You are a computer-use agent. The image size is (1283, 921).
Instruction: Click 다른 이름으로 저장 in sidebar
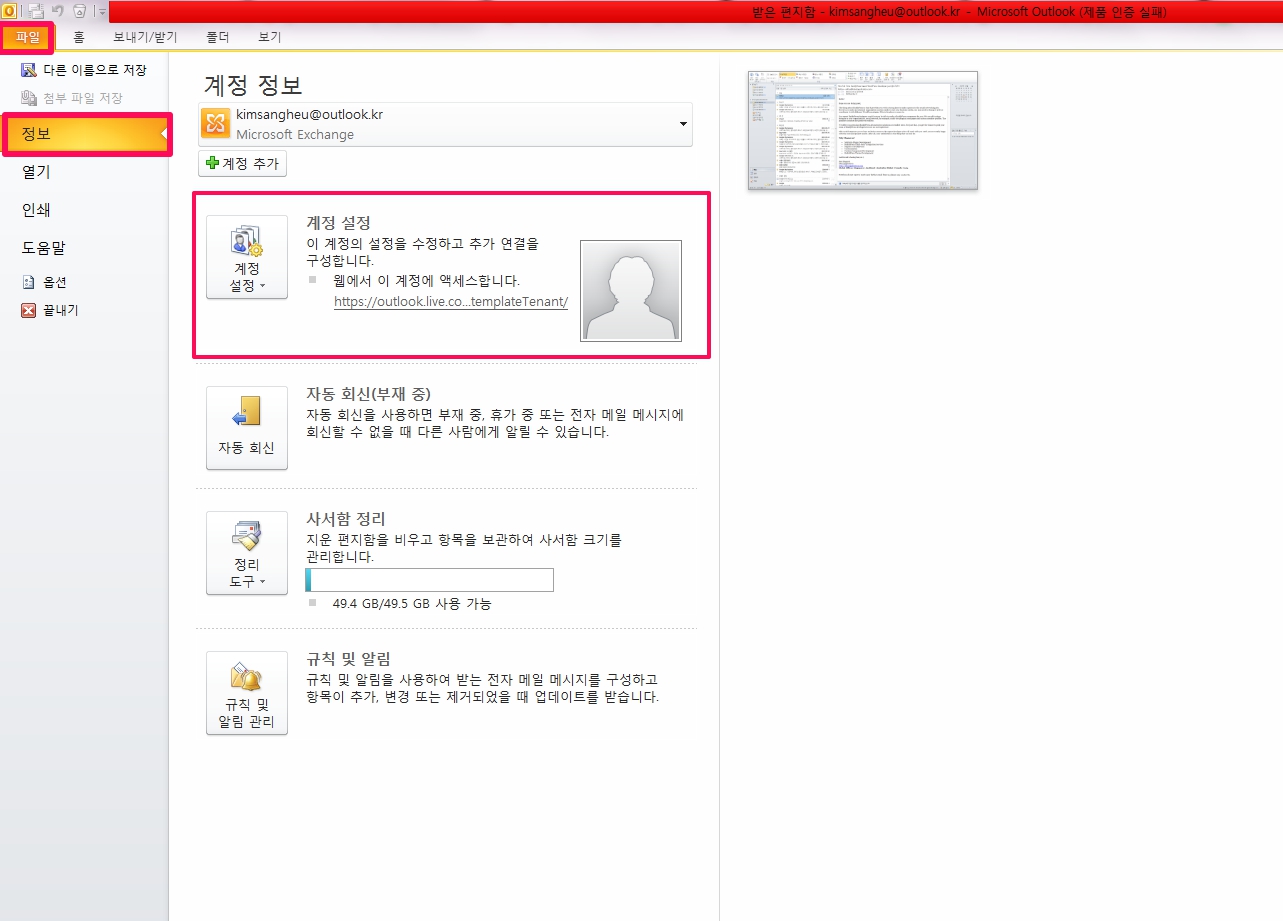click(x=85, y=70)
